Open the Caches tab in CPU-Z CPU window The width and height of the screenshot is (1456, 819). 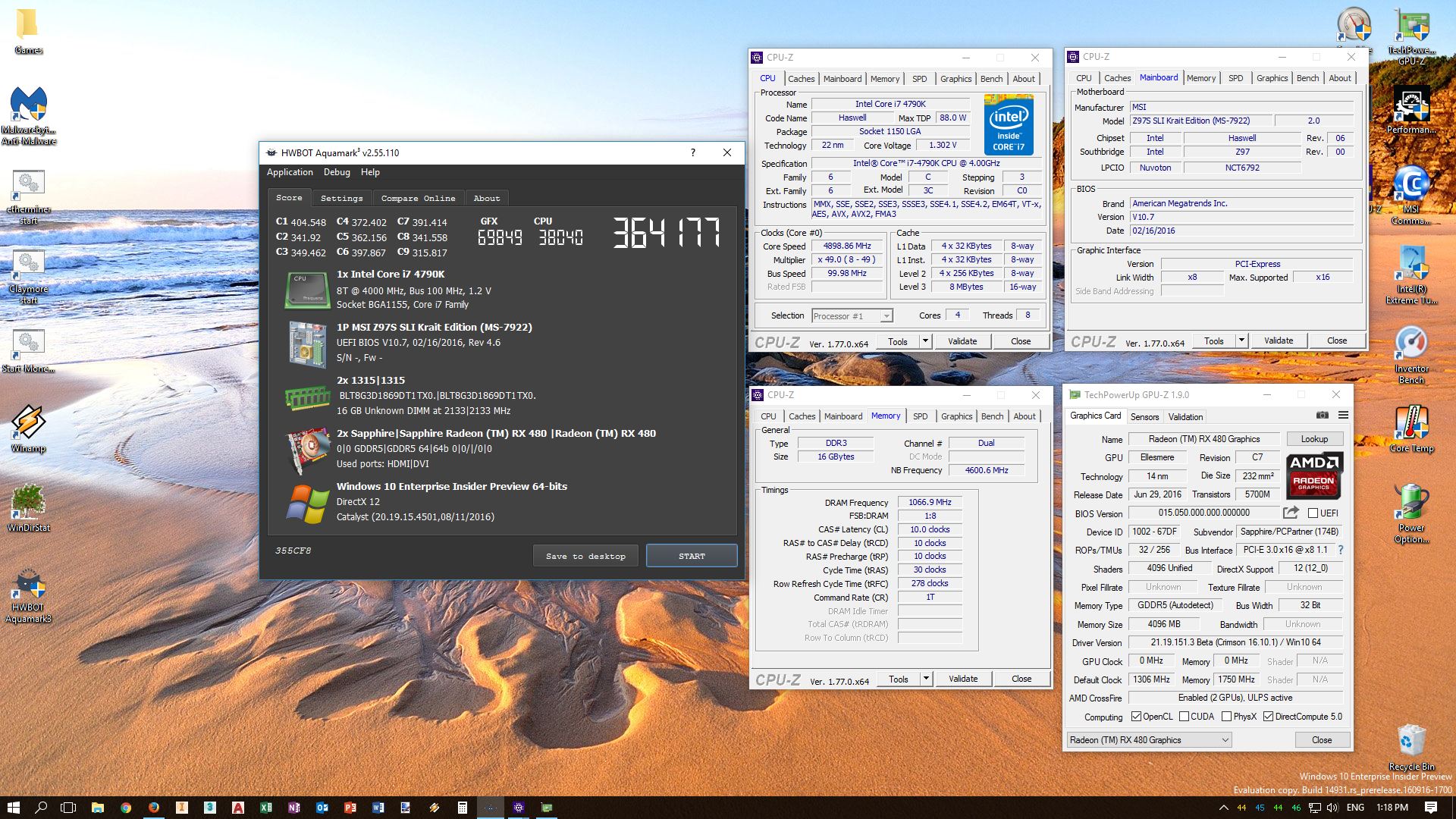pos(801,79)
